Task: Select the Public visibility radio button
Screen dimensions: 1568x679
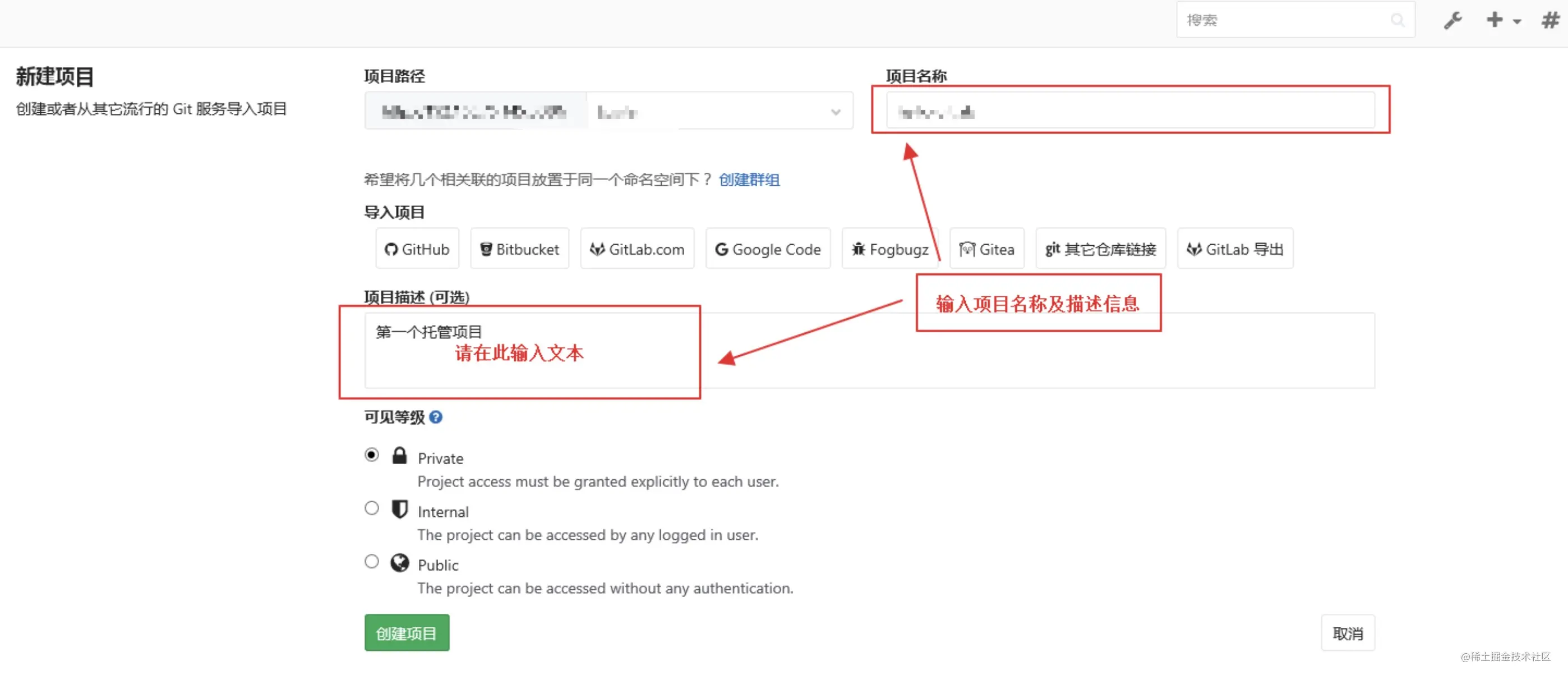Action: pos(371,562)
